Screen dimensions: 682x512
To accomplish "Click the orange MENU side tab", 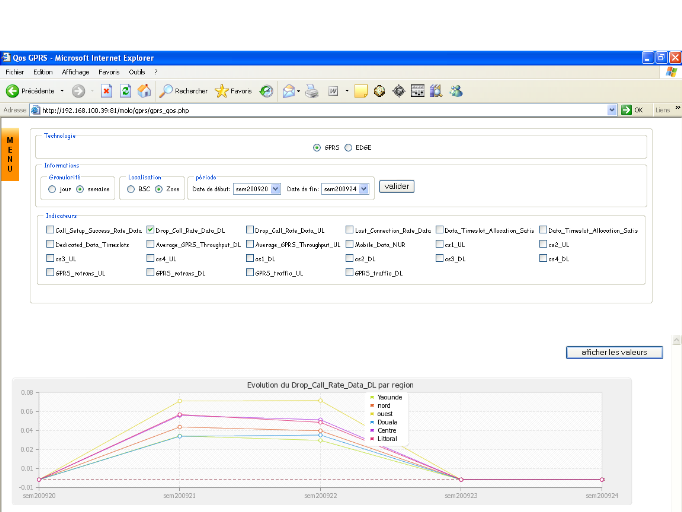I will tap(9, 154).
